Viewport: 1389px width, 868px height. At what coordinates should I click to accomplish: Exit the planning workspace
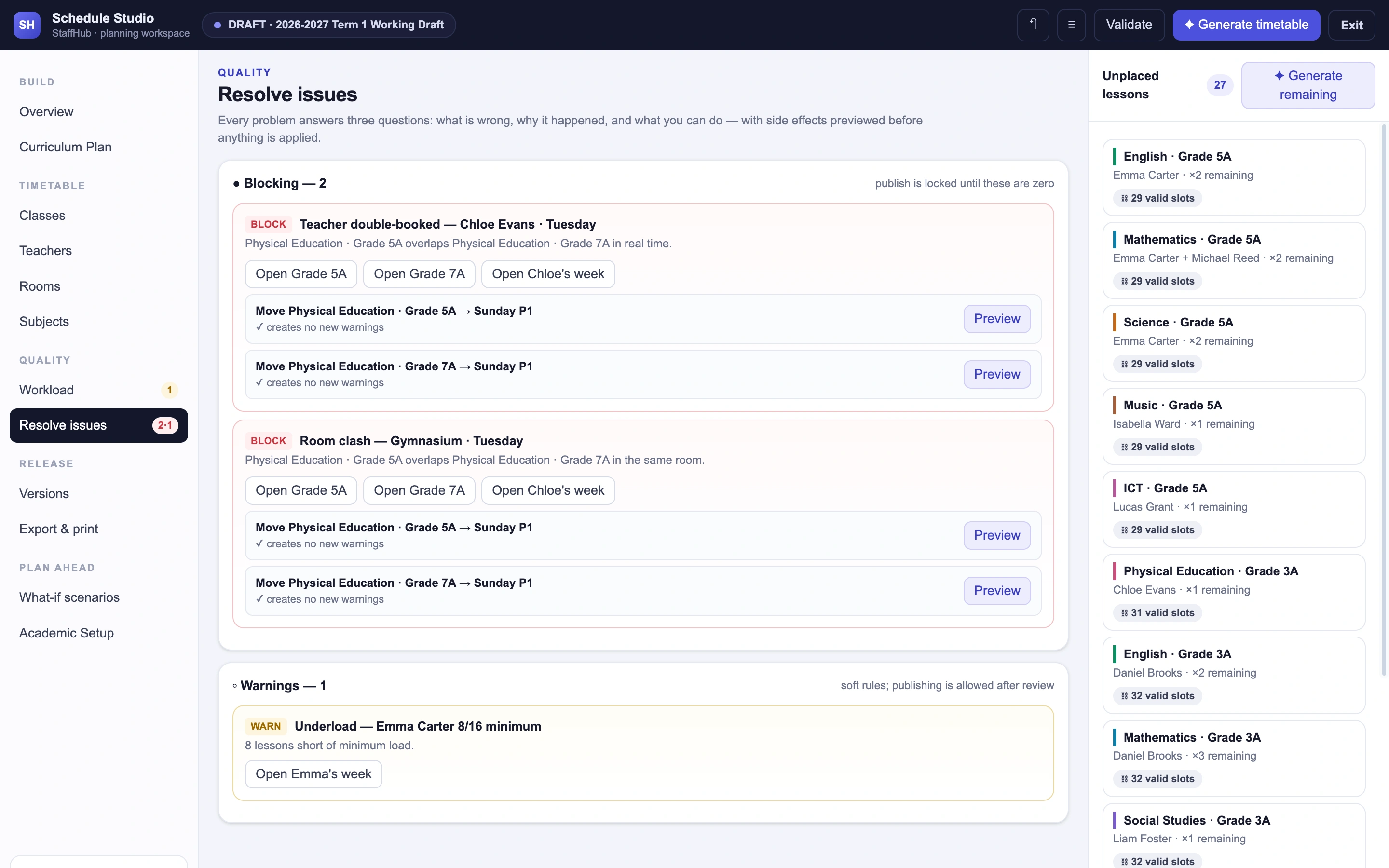[1351, 25]
